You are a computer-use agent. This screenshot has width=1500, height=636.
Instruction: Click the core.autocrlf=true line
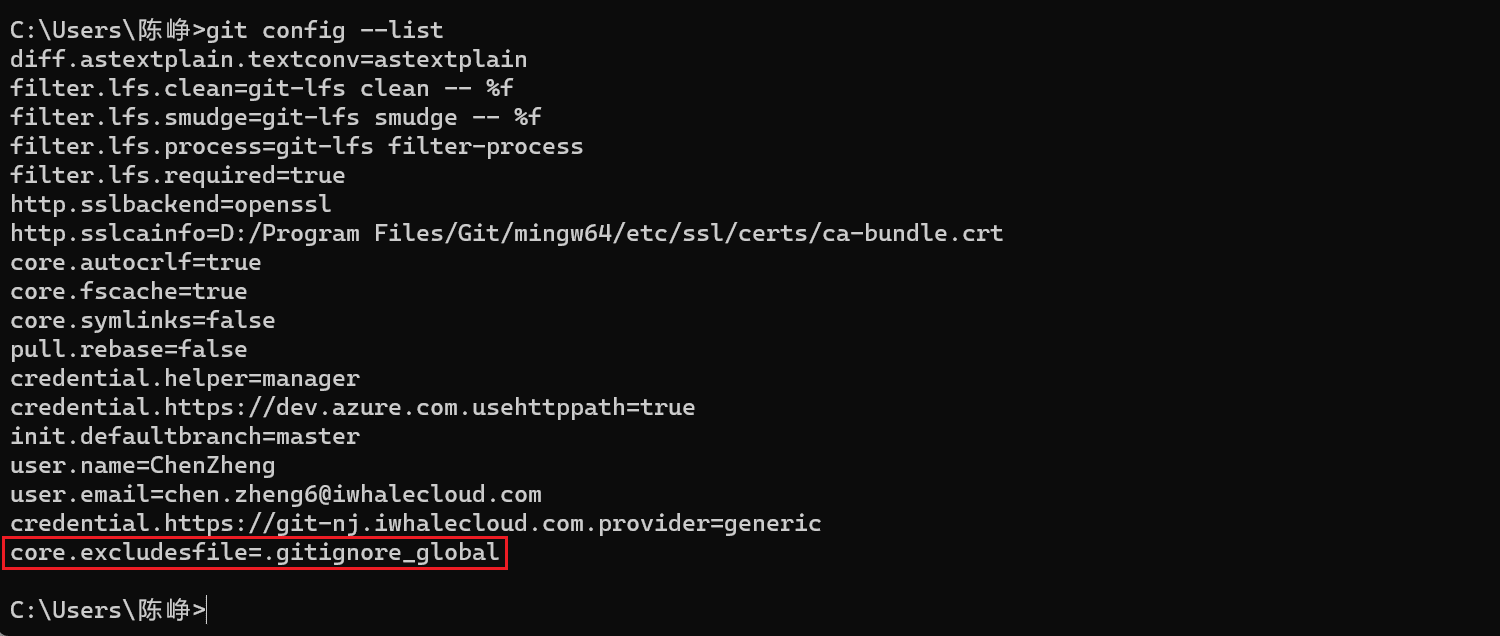(x=135, y=262)
